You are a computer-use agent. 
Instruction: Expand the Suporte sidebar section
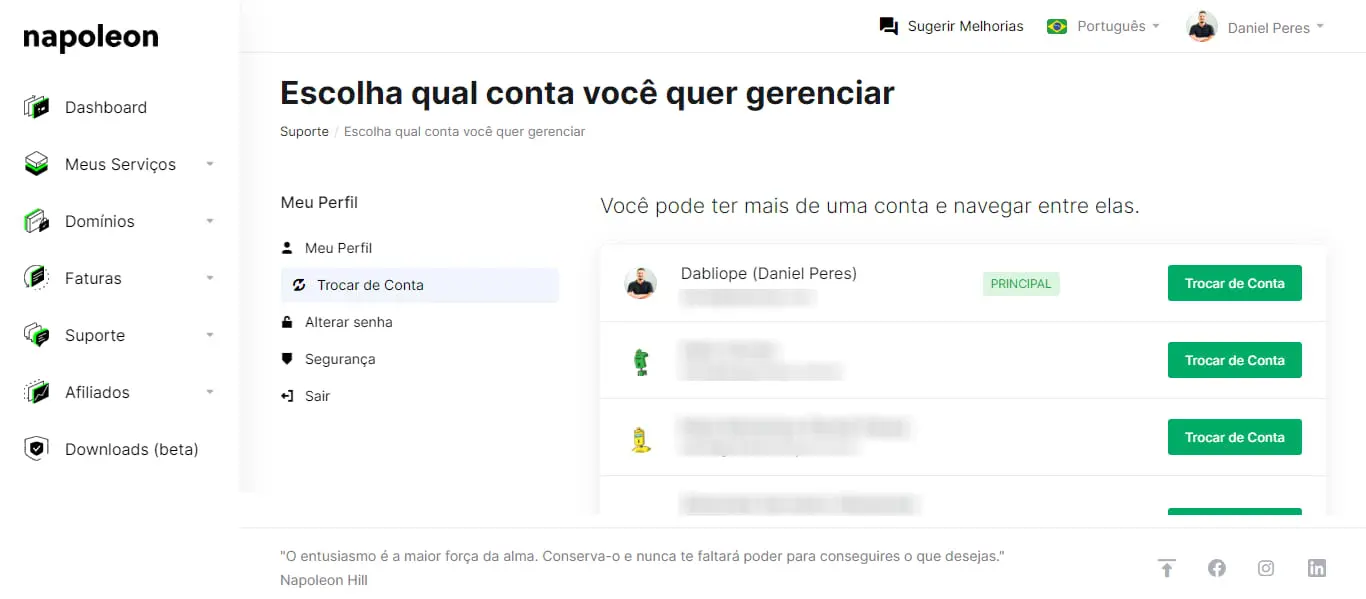click(209, 335)
